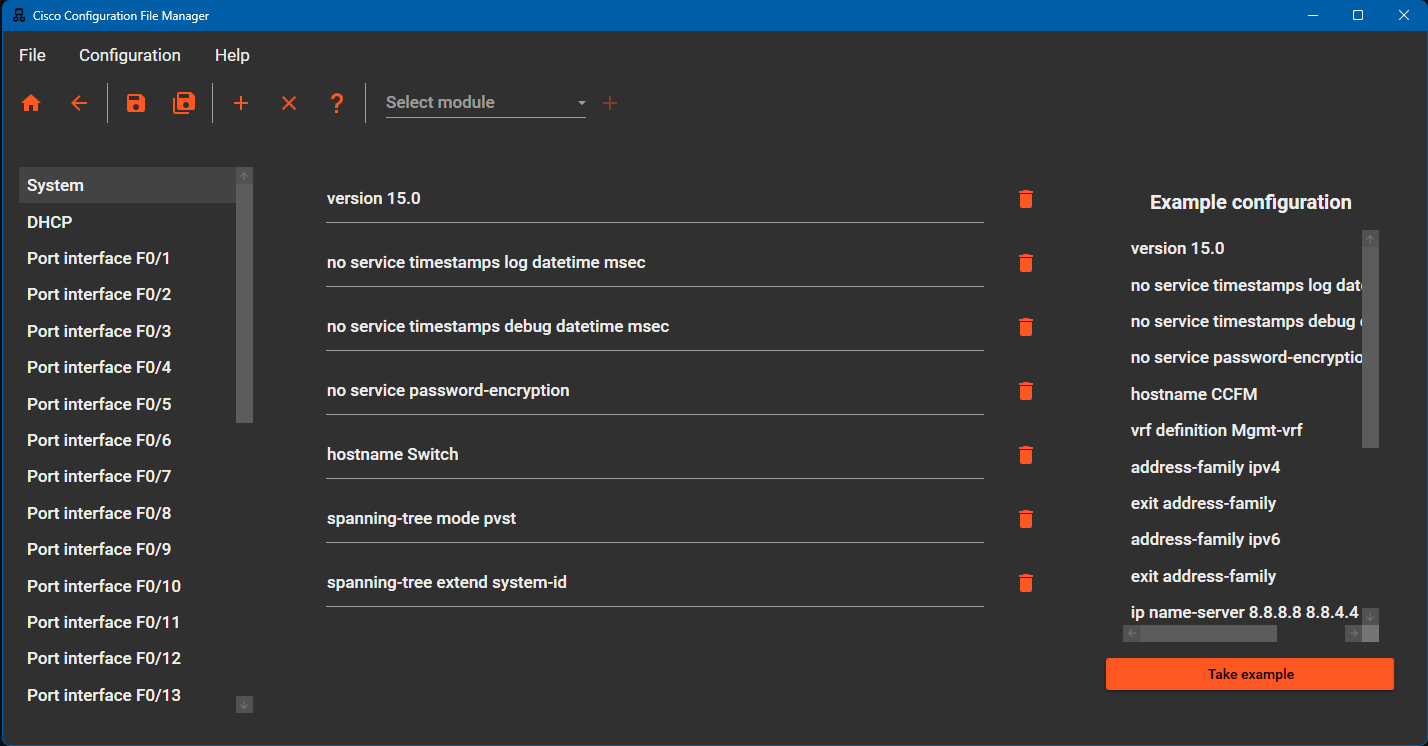Click the Take example button
Screen dimensions: 1428x746
click(x=1248, y=673)
